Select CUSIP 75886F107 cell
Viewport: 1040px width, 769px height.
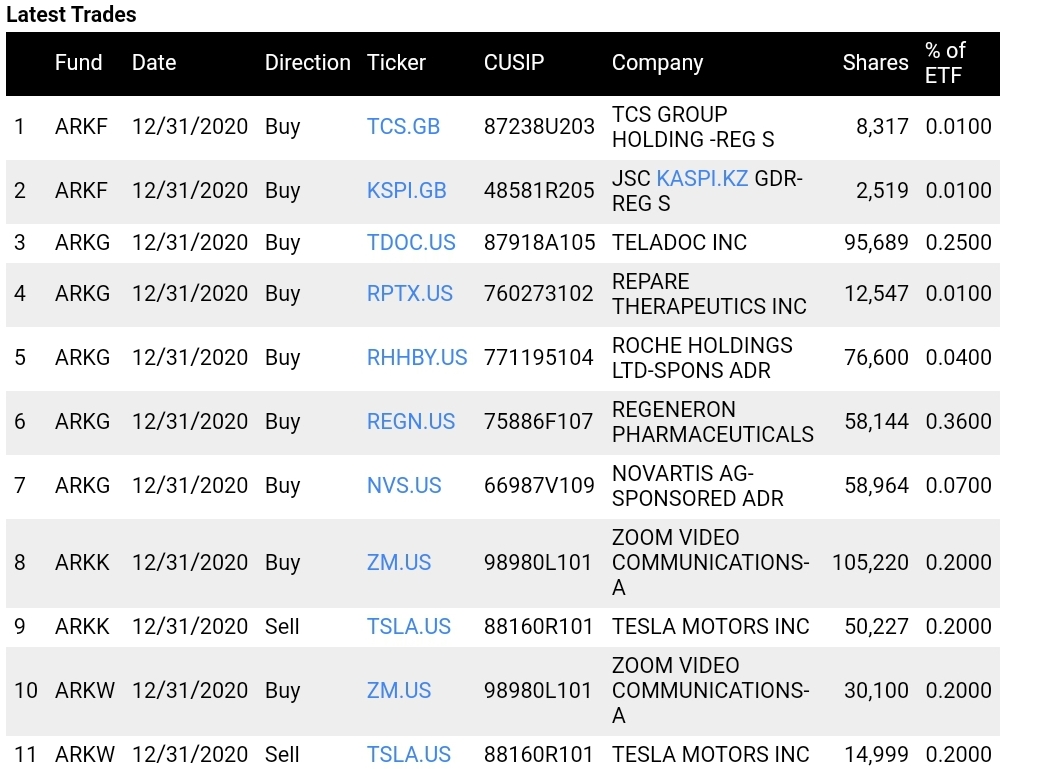(x=539, y=421)
